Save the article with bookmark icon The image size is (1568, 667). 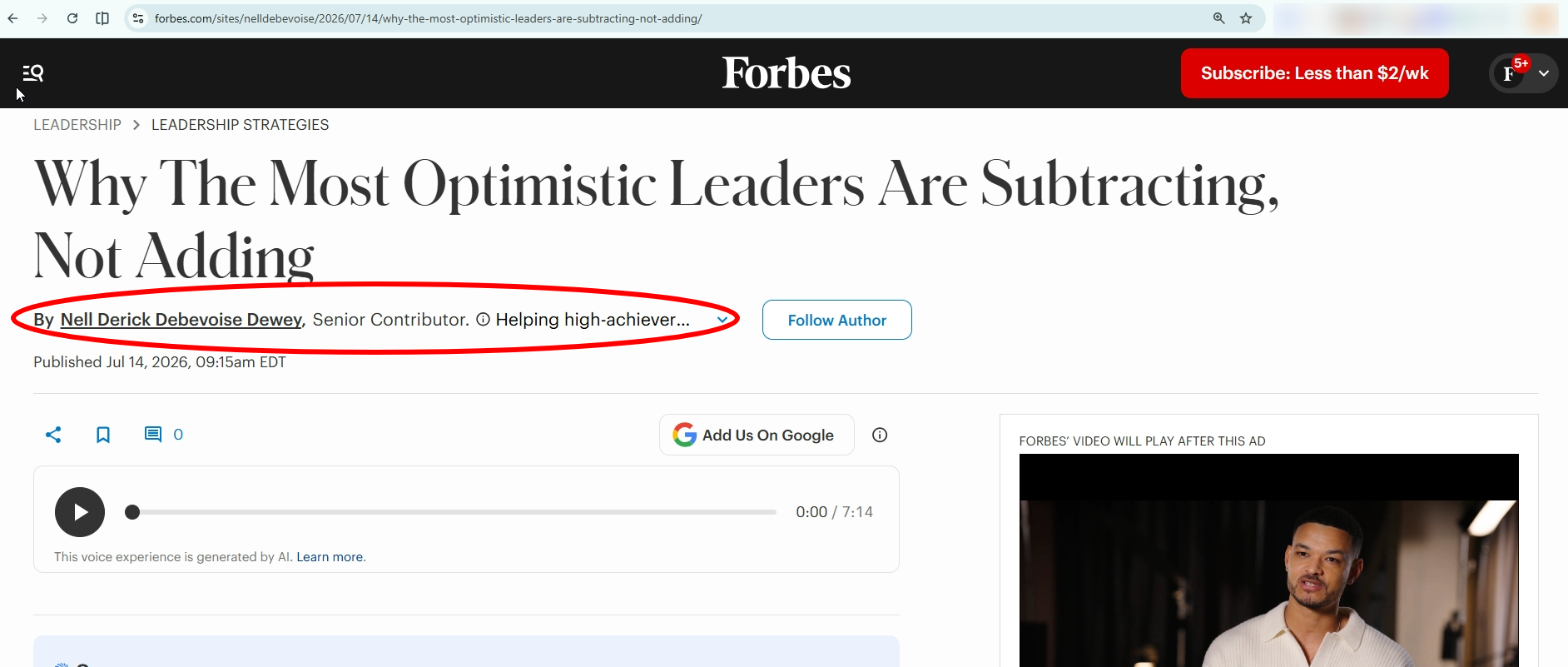click(x=103, y=435)
